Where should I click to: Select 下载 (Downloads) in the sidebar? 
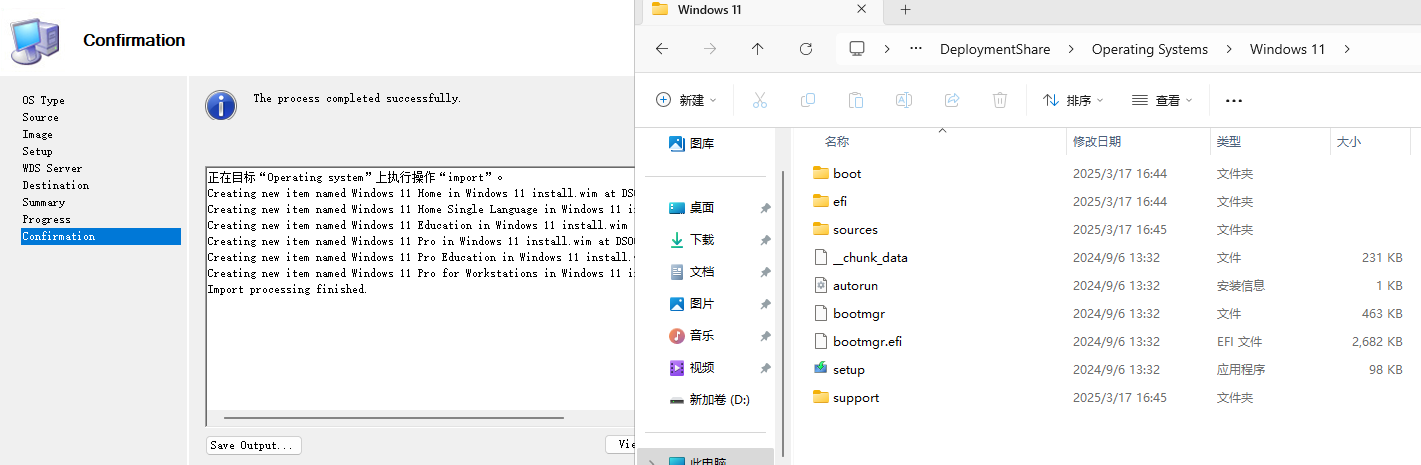tap(702, 240)
